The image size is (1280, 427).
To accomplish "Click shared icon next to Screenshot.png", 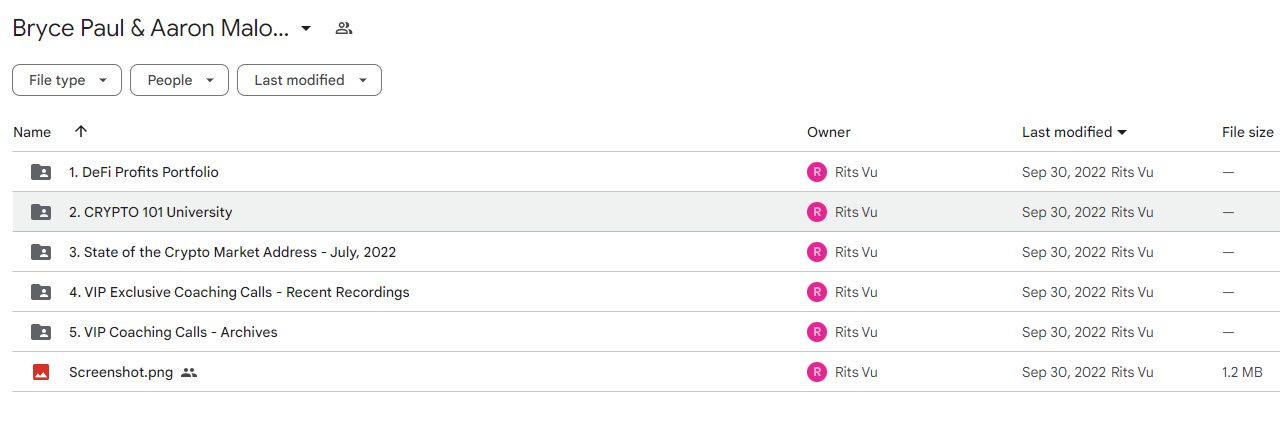I will click(189, 372).
